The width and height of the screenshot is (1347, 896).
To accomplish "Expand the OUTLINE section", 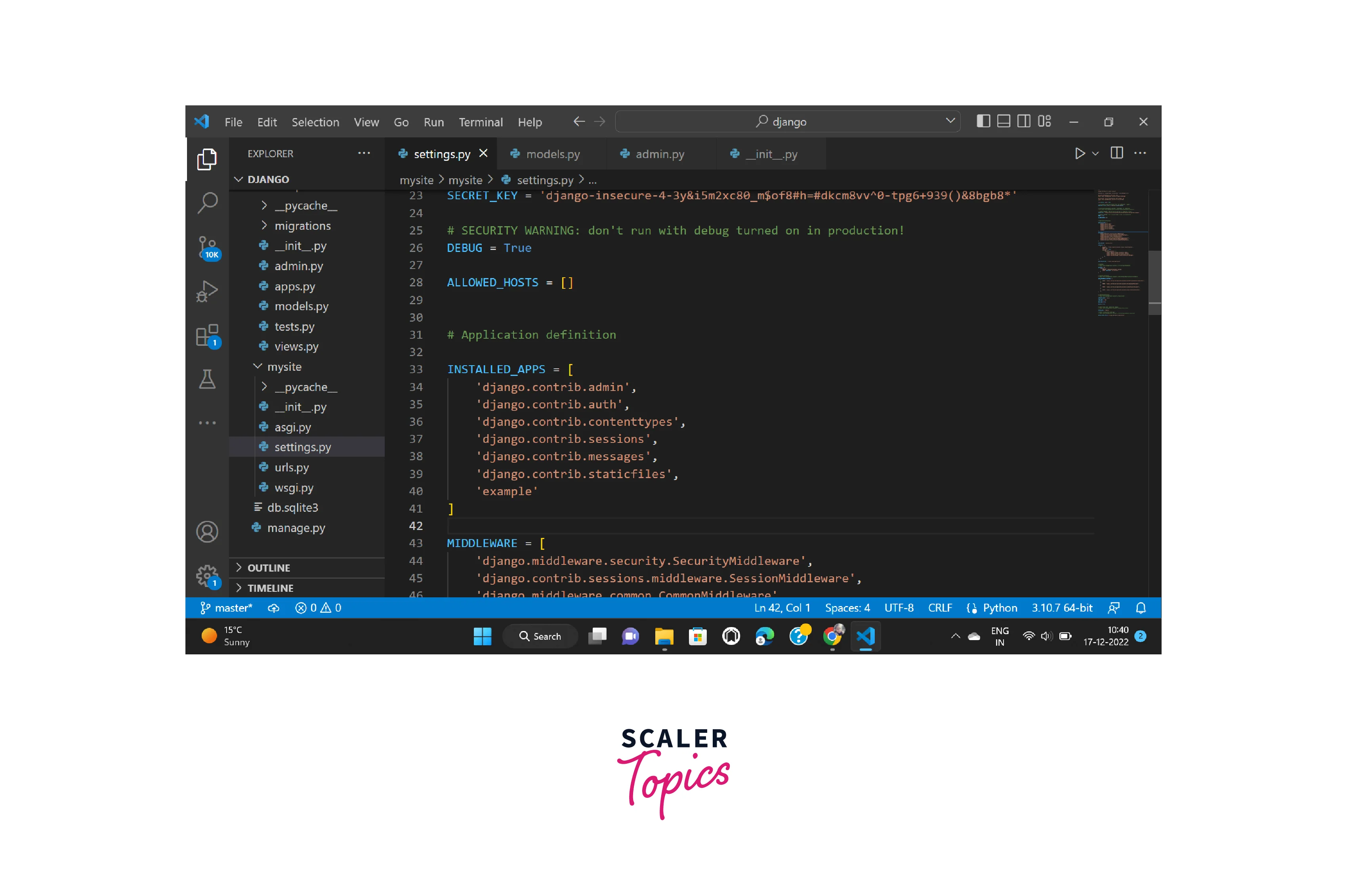I will 269,568.
